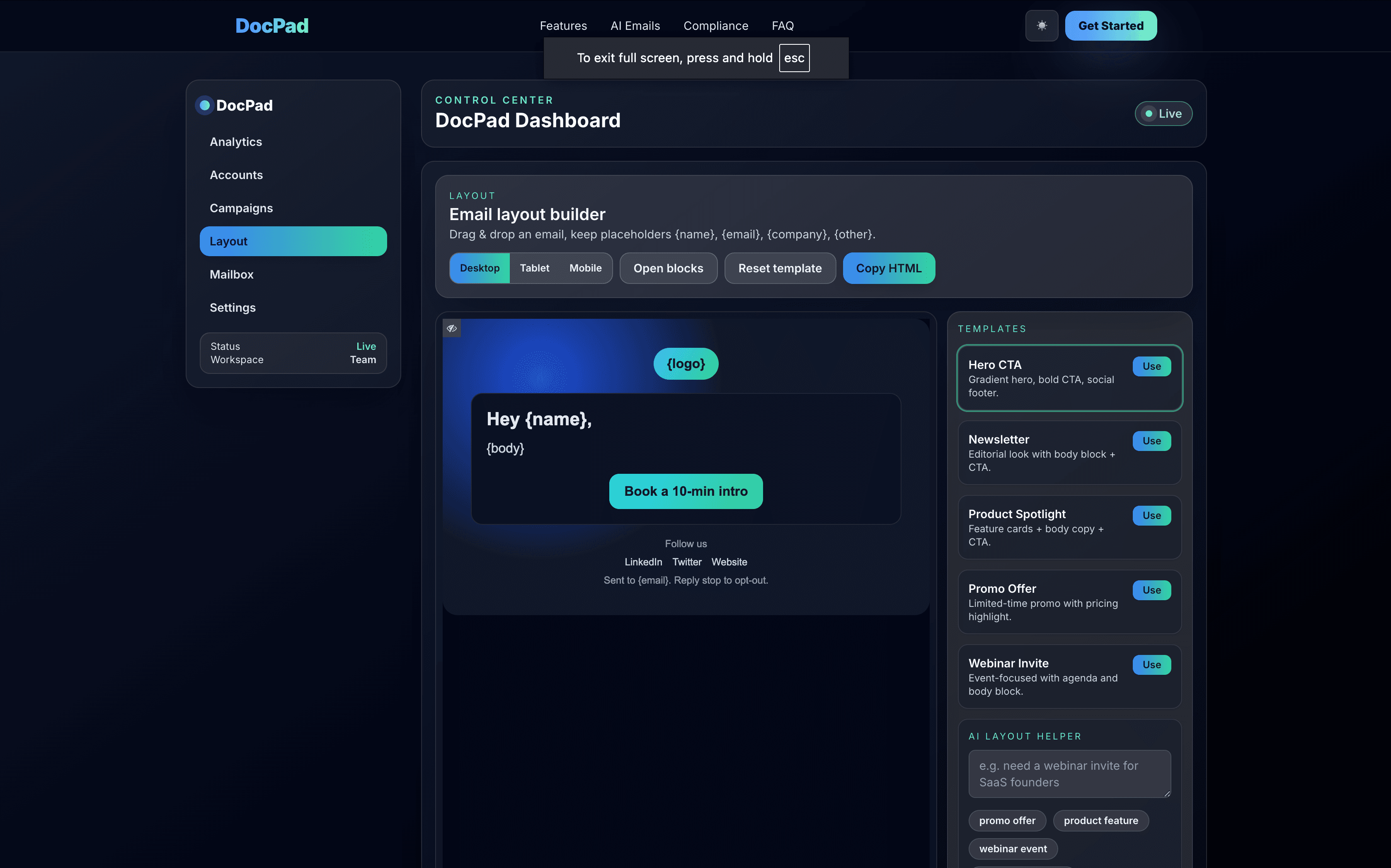Image resolution: width=1391 pixels, height=868 pixels.
Task: Click the Hero CTA template title
Action: (994, 365)
